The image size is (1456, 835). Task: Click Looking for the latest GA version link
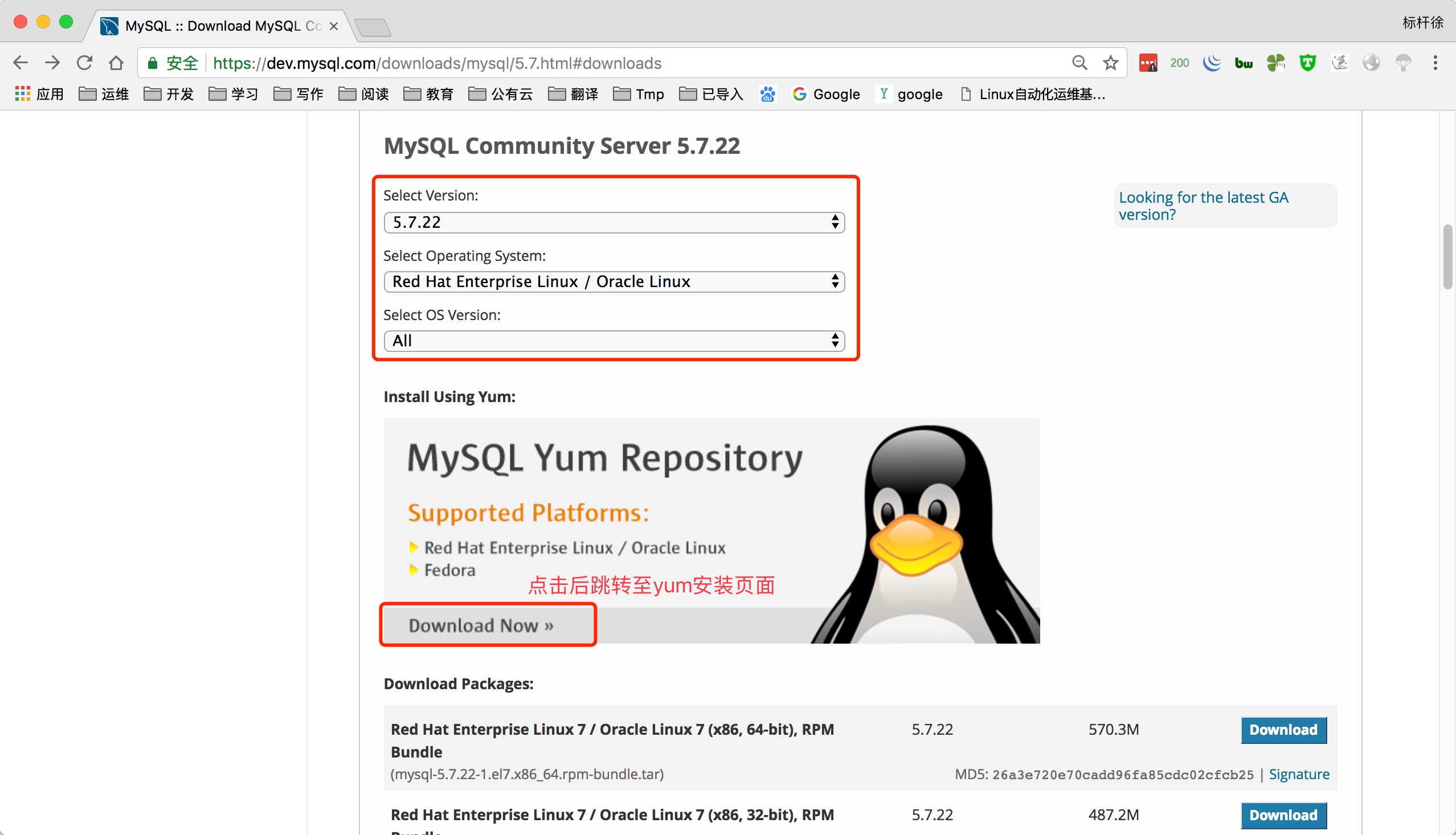tap(1204, 205)
